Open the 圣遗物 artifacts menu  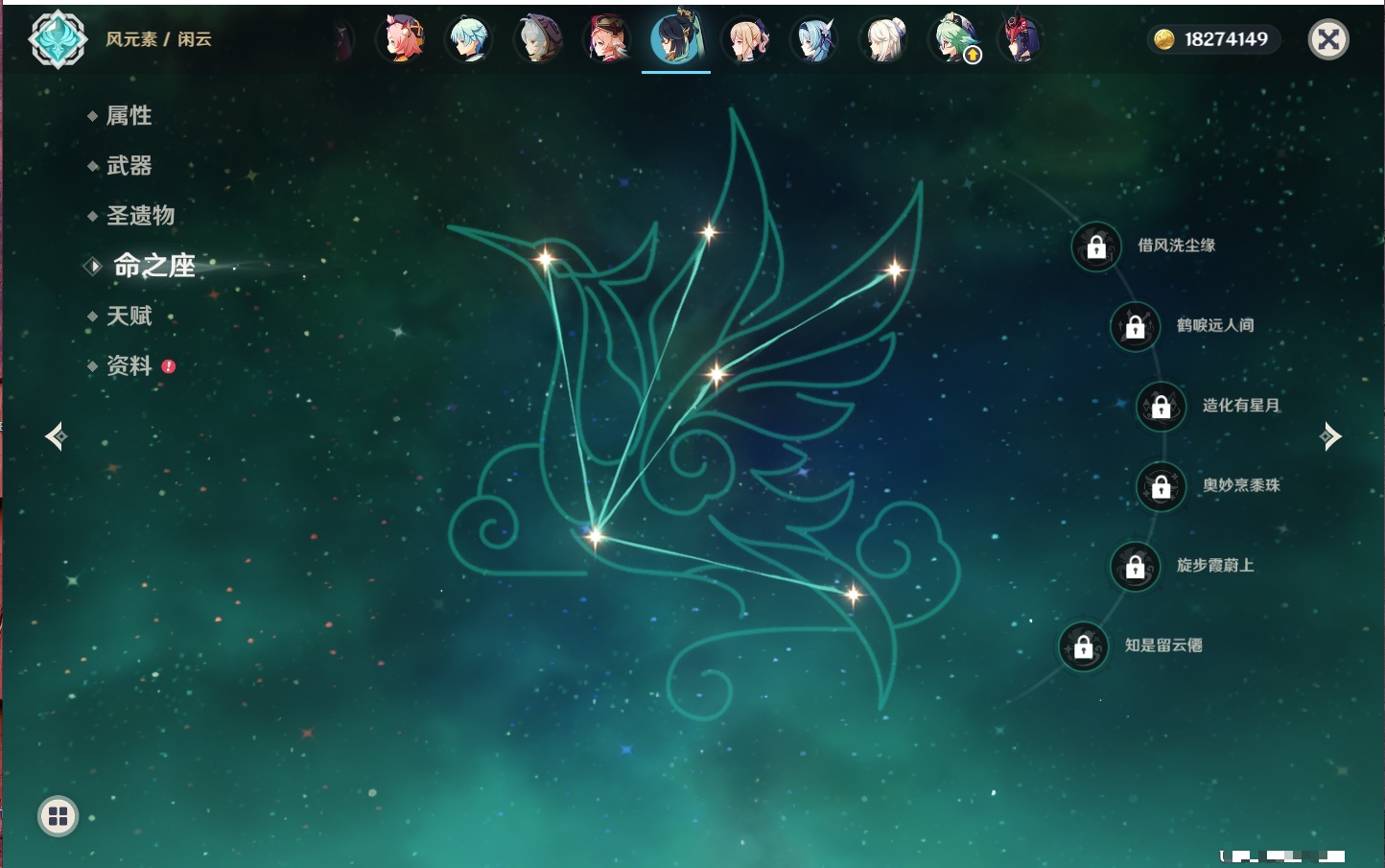click(x=140, y=216)
